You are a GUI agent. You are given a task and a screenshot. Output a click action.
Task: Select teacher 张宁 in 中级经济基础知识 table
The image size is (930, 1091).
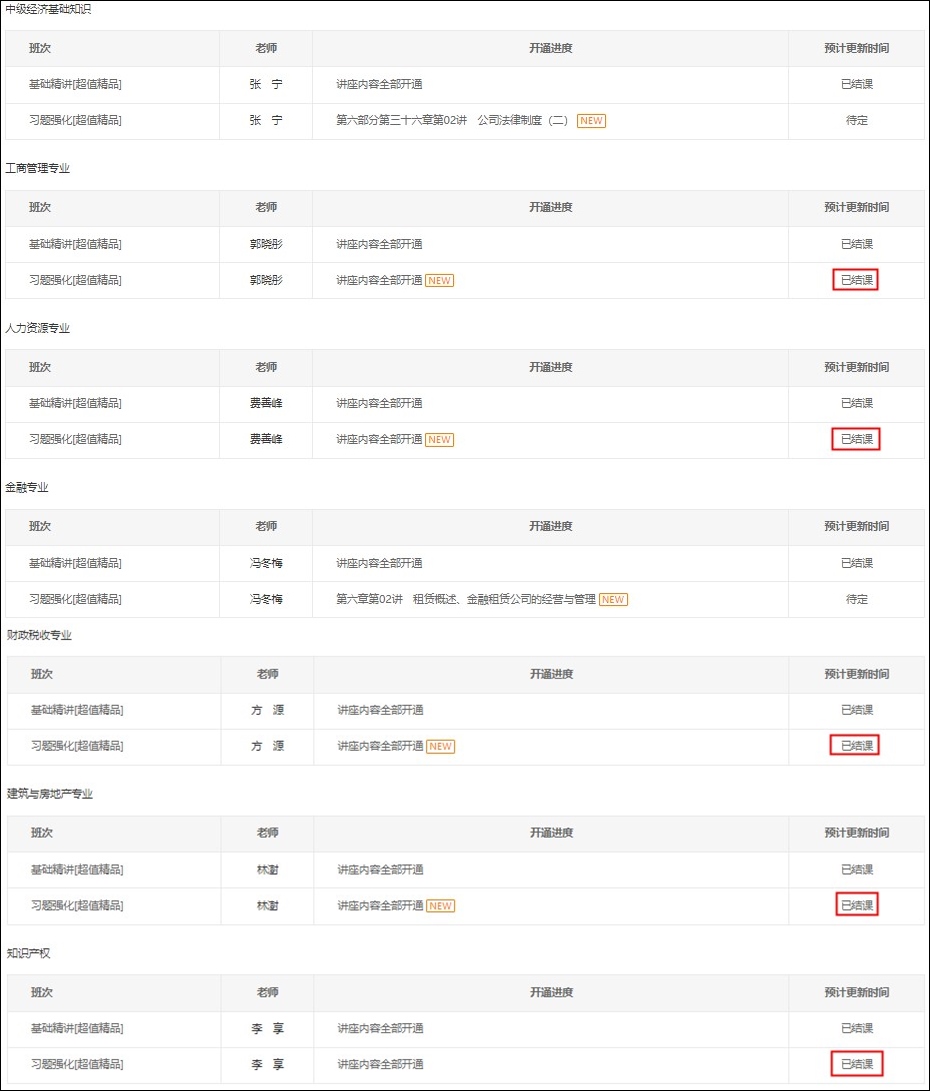(266, 84)
